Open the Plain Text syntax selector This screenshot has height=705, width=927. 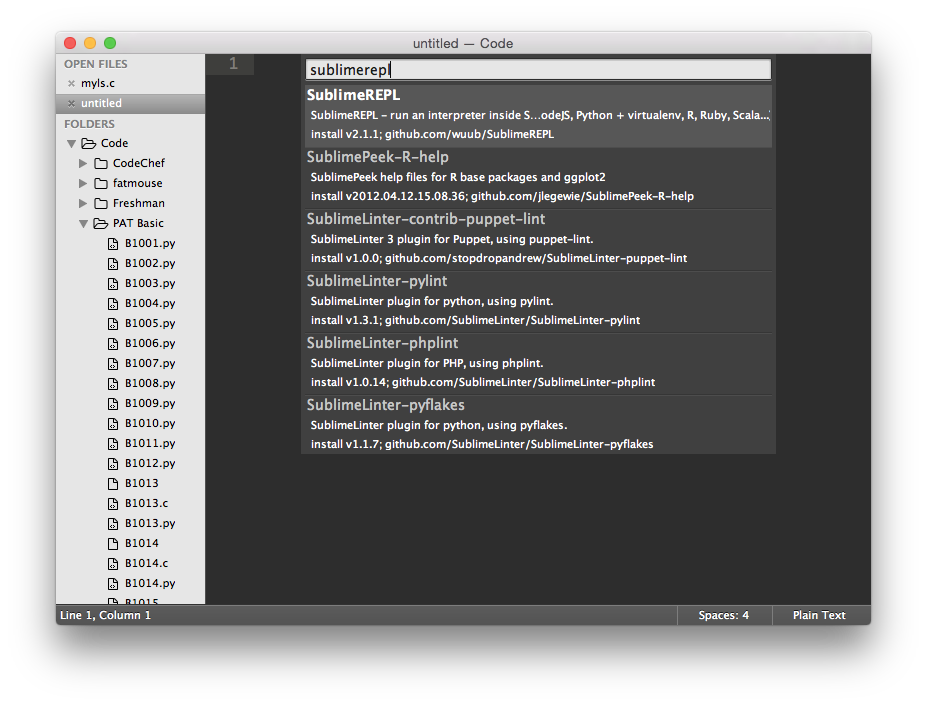(x=819, y=615)
